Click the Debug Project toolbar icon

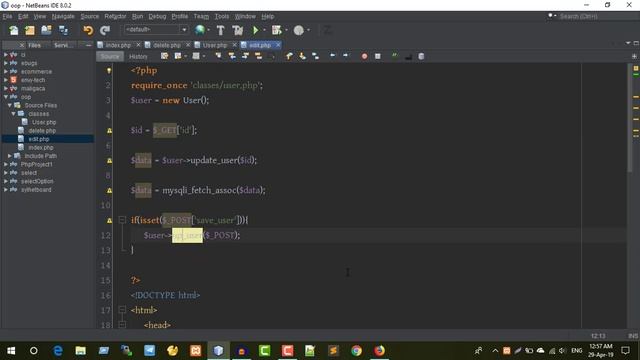(x=277, y=30)
